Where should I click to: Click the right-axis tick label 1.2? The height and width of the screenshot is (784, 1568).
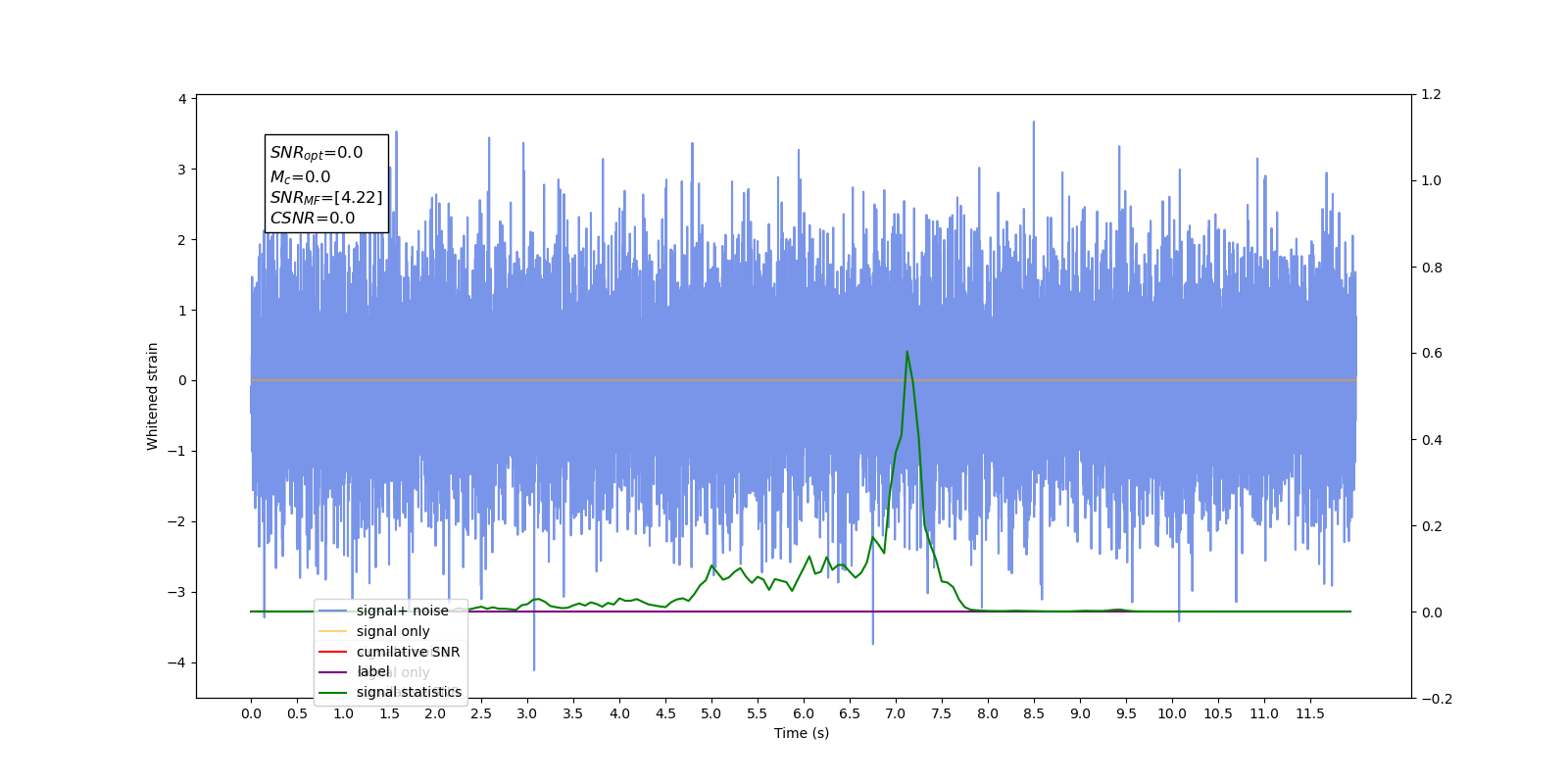point(1431,95)
